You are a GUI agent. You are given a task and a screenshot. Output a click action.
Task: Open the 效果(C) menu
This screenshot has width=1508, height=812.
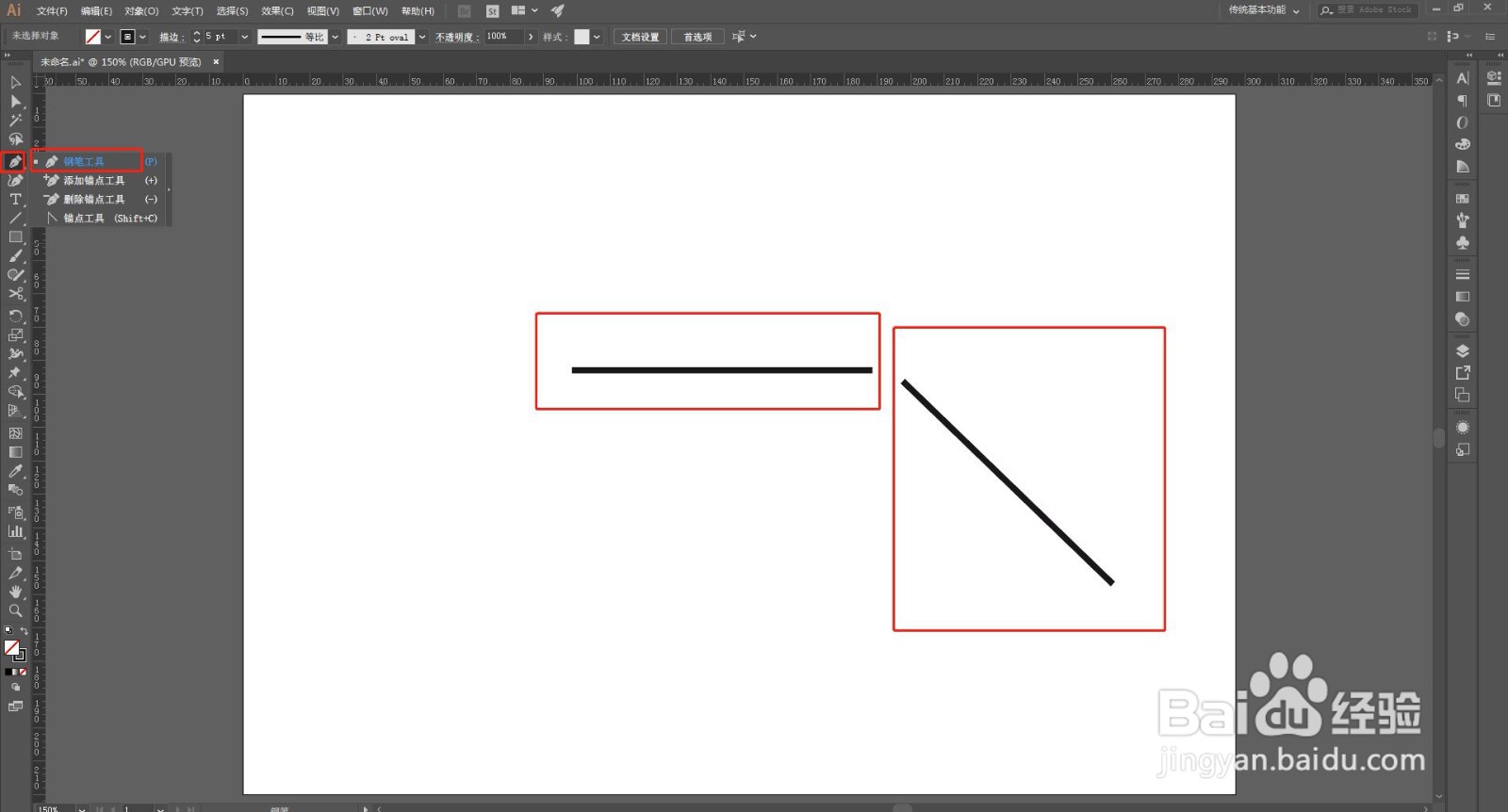click(x=277, y=11)
